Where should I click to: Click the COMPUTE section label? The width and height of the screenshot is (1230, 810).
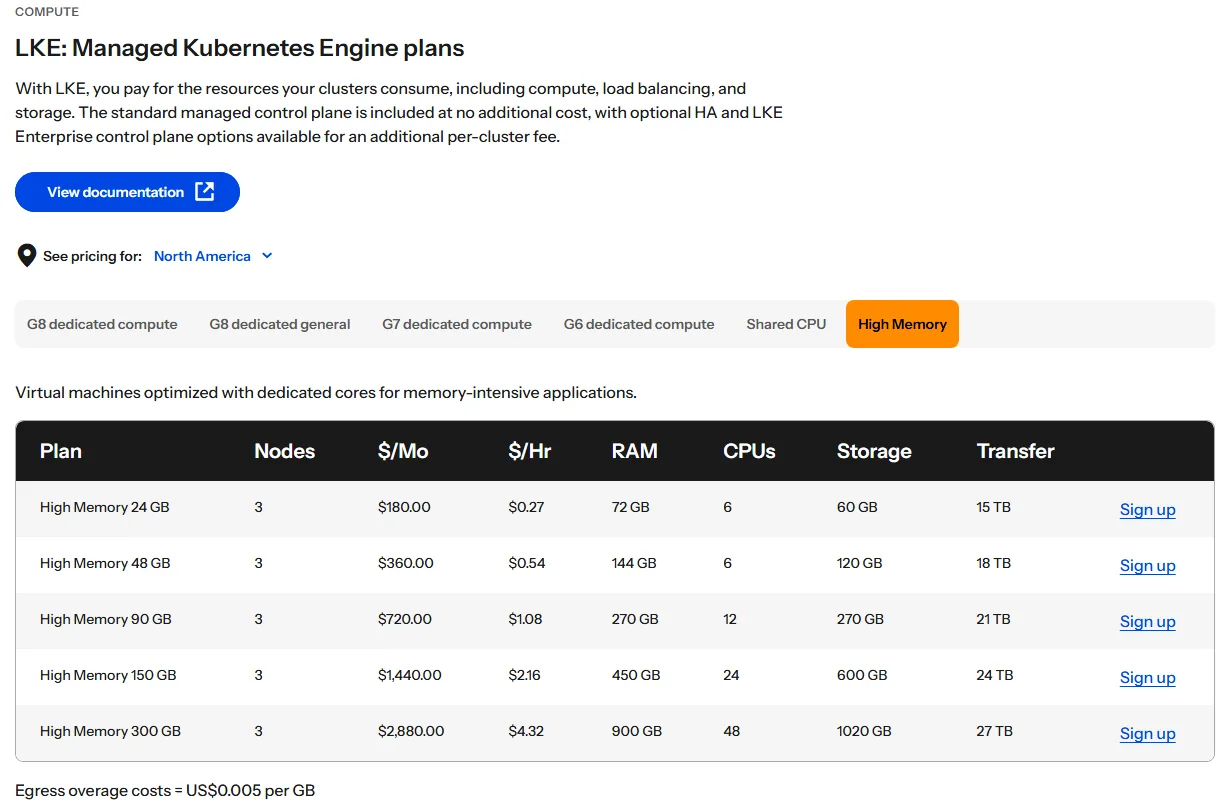click(x=47, y=12)
